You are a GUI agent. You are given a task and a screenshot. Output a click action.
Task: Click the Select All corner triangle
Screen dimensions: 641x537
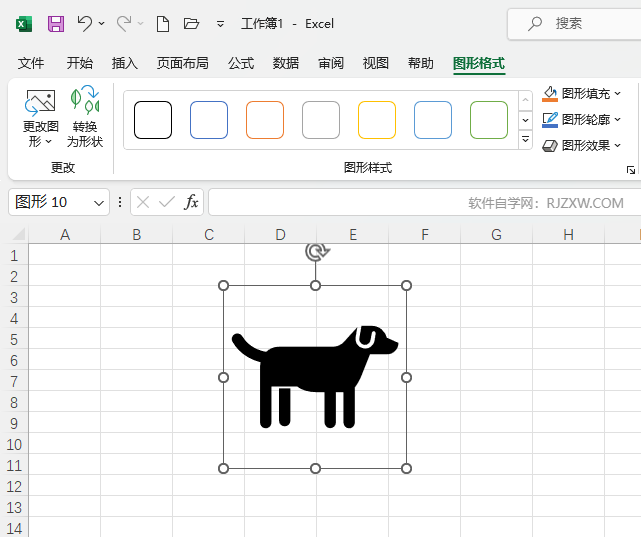[x=18, y=234]
